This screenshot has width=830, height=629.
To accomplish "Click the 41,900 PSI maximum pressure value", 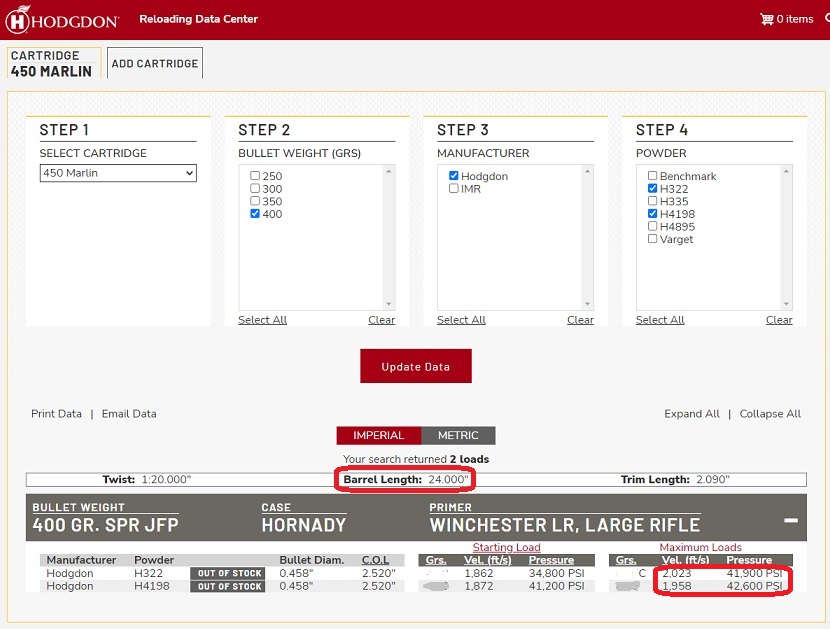I will point(754,573).
